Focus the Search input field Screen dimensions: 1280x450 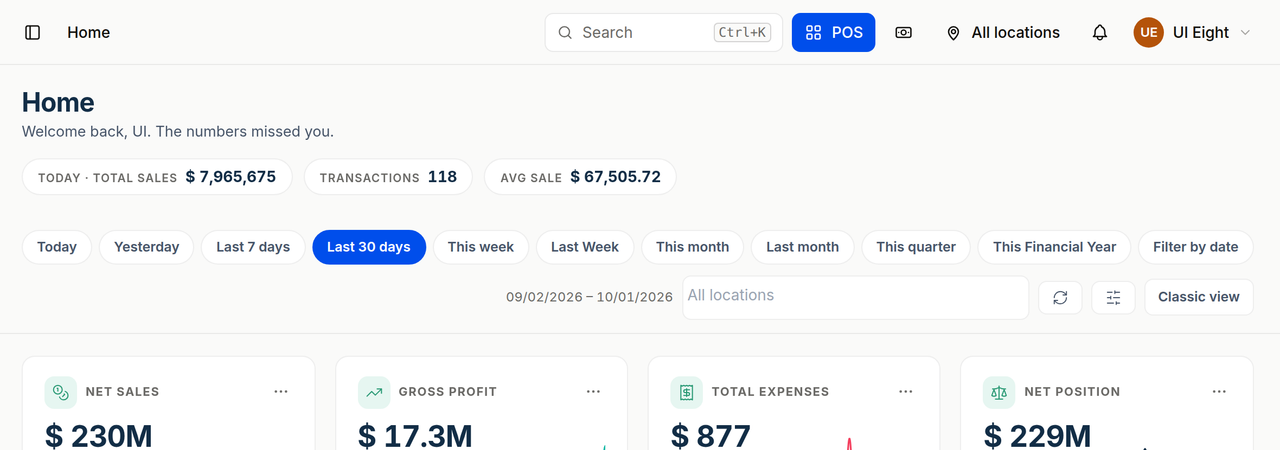point(664,32)
